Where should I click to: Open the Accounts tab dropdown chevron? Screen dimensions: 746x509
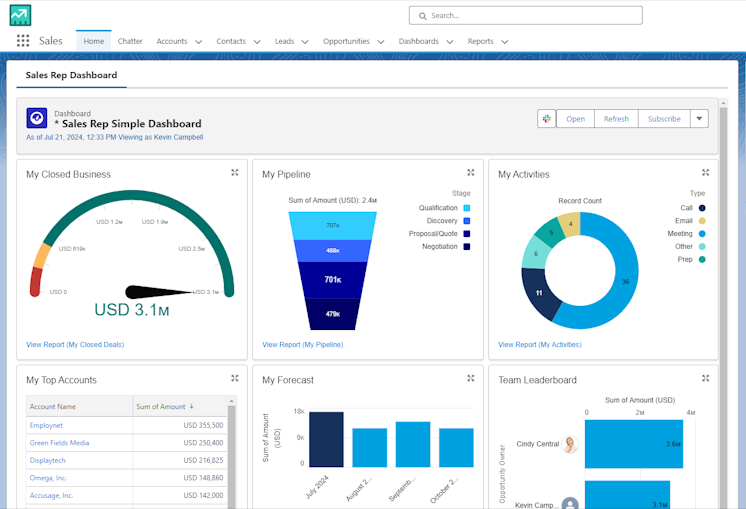(198, 42)
